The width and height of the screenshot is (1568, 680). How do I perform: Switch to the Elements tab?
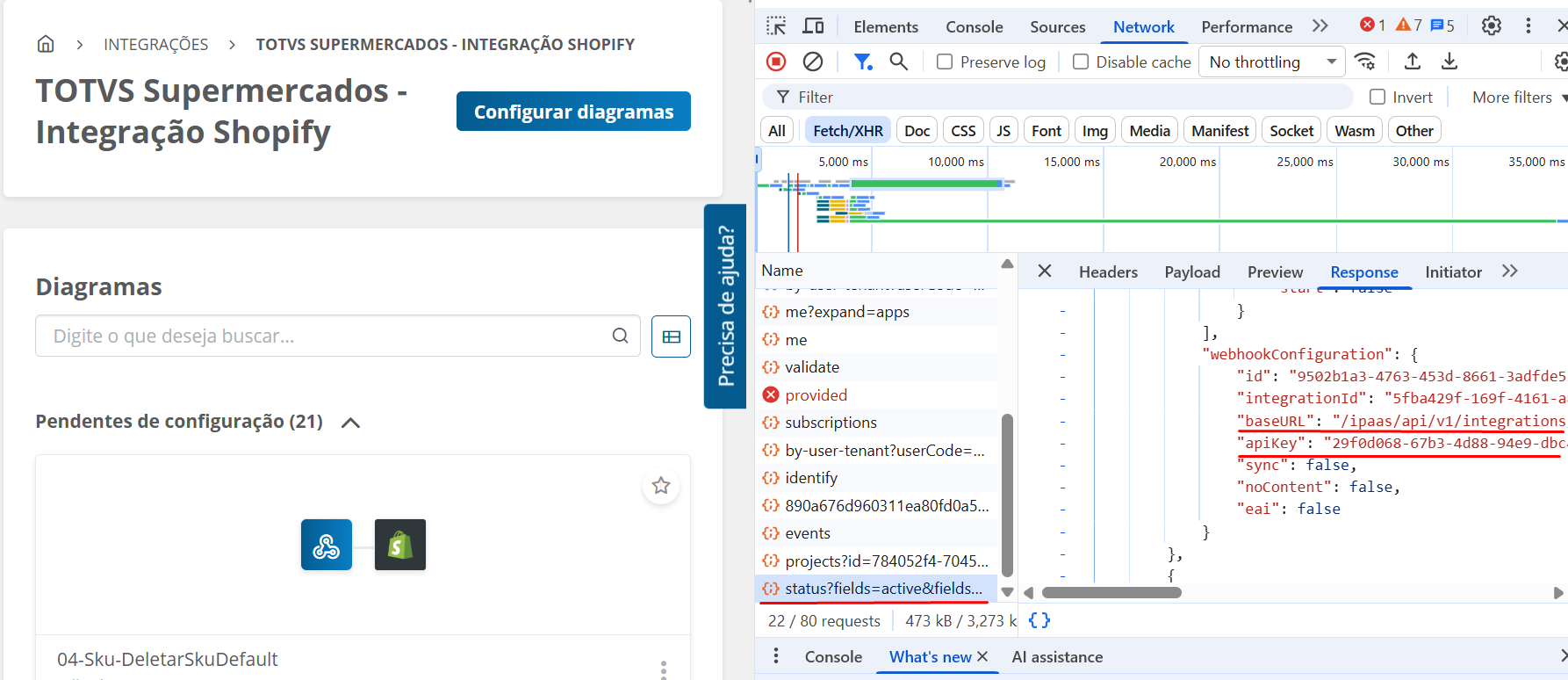(x=886, y=27)
